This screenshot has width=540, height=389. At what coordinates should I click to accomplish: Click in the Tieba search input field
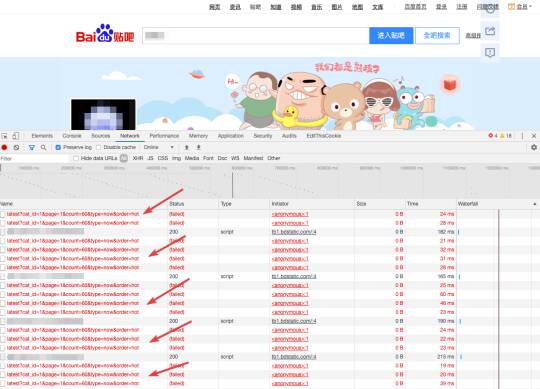point(256,35)
